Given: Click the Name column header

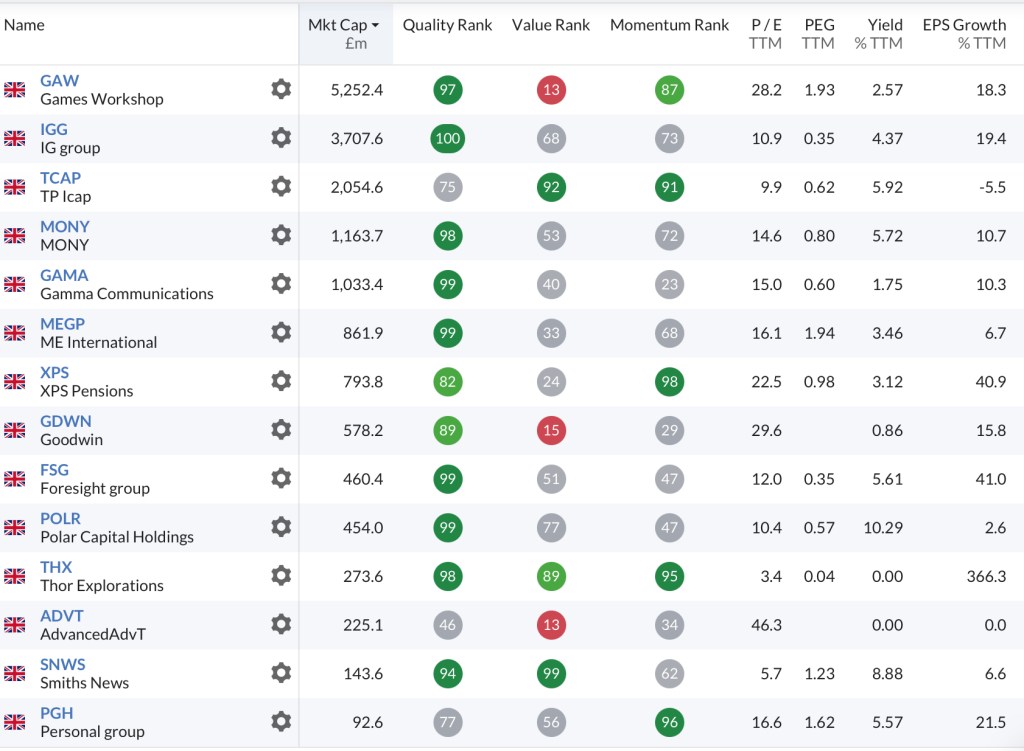Looking at the screenshot, I should click(x=24, y=26).
